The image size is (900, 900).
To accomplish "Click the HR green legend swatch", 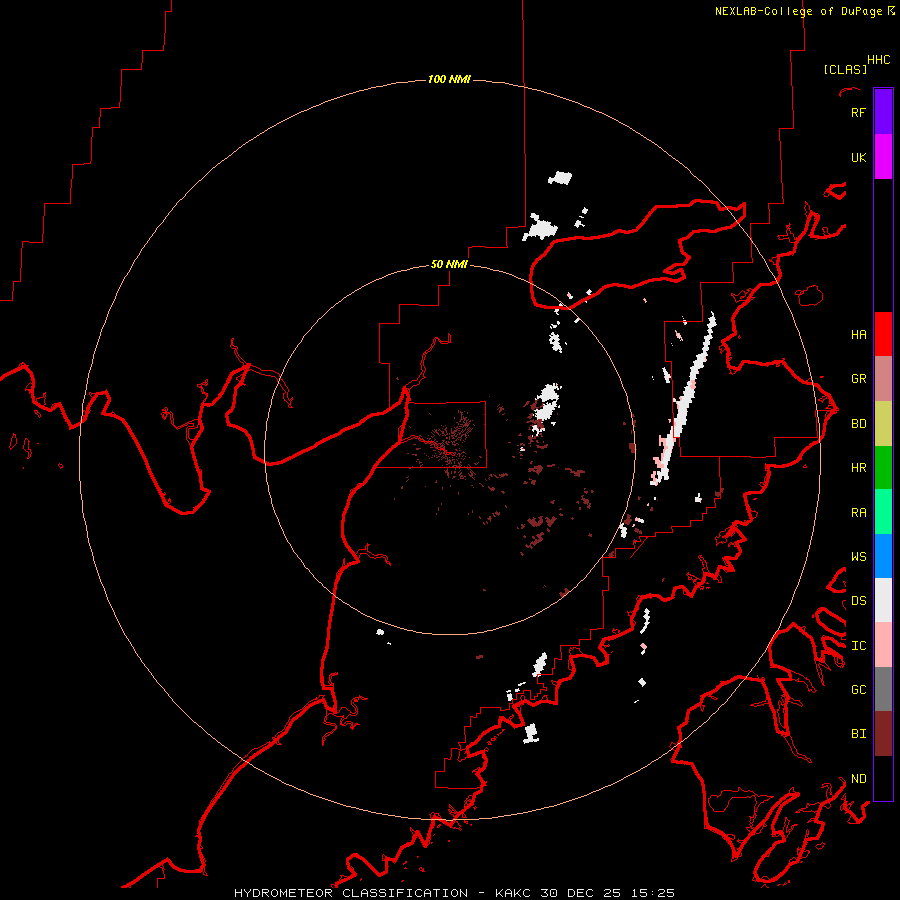I will click(x=883, y=468).
